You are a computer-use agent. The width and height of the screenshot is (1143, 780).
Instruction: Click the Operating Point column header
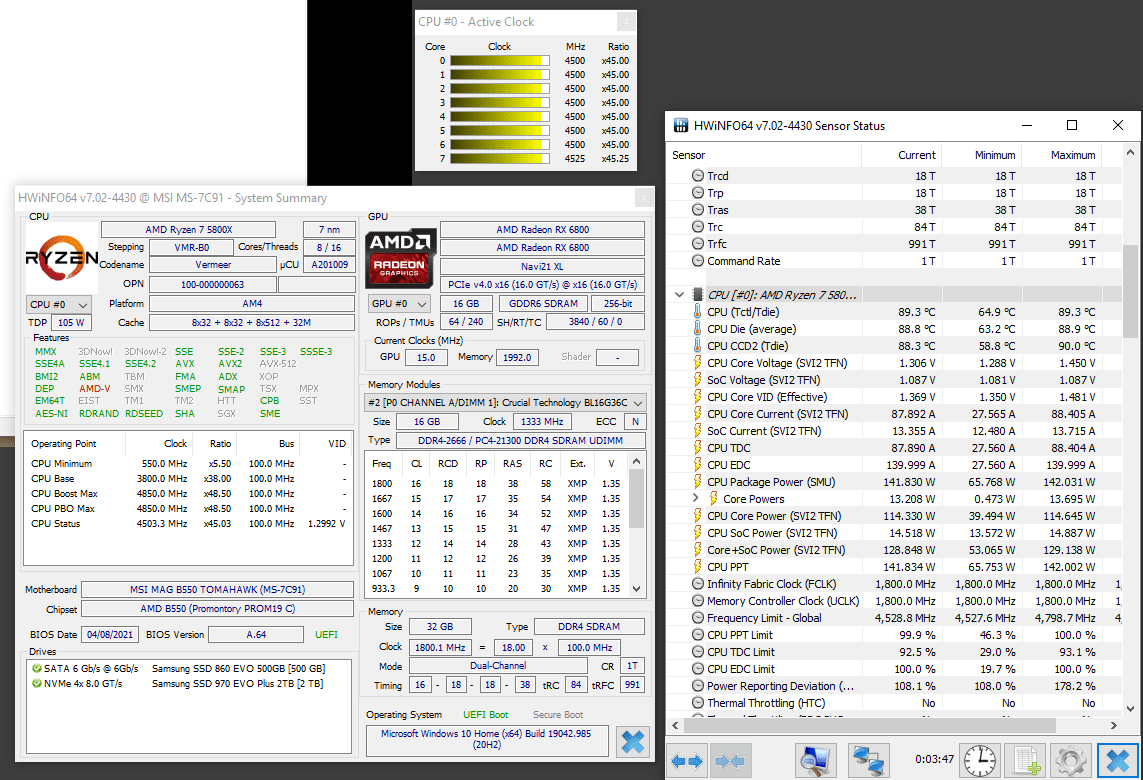coord(75,443)
